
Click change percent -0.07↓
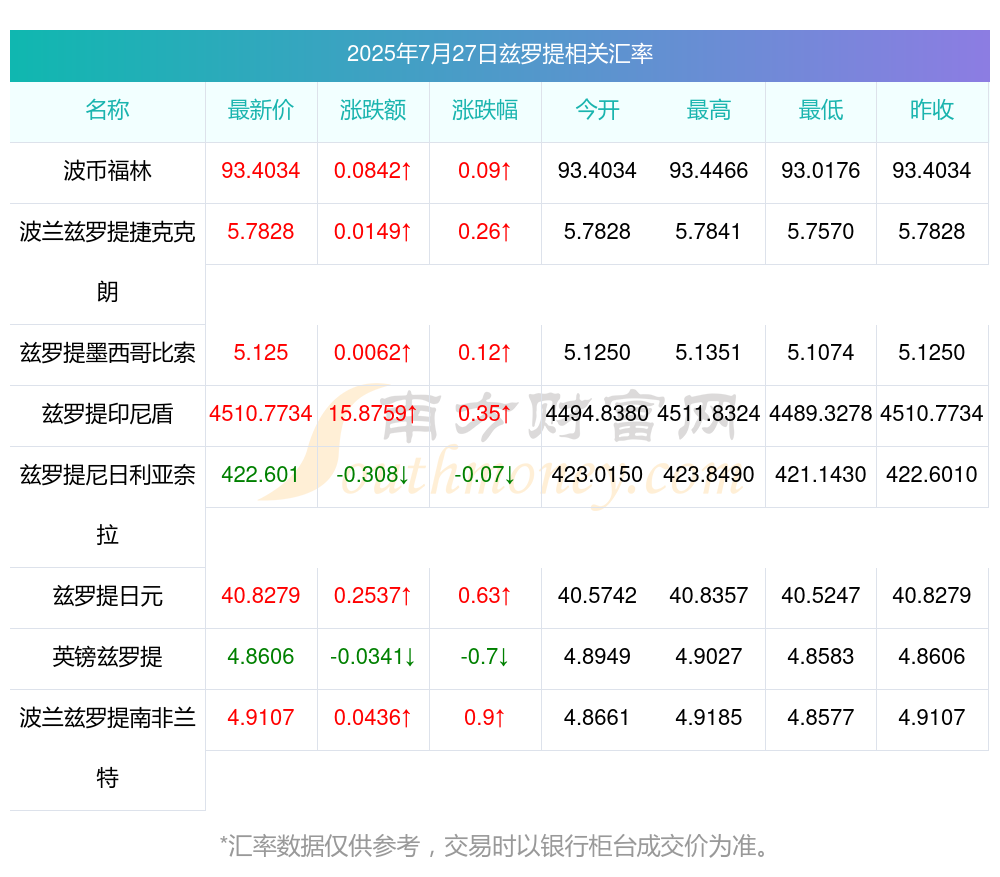(x=485, y=475)
